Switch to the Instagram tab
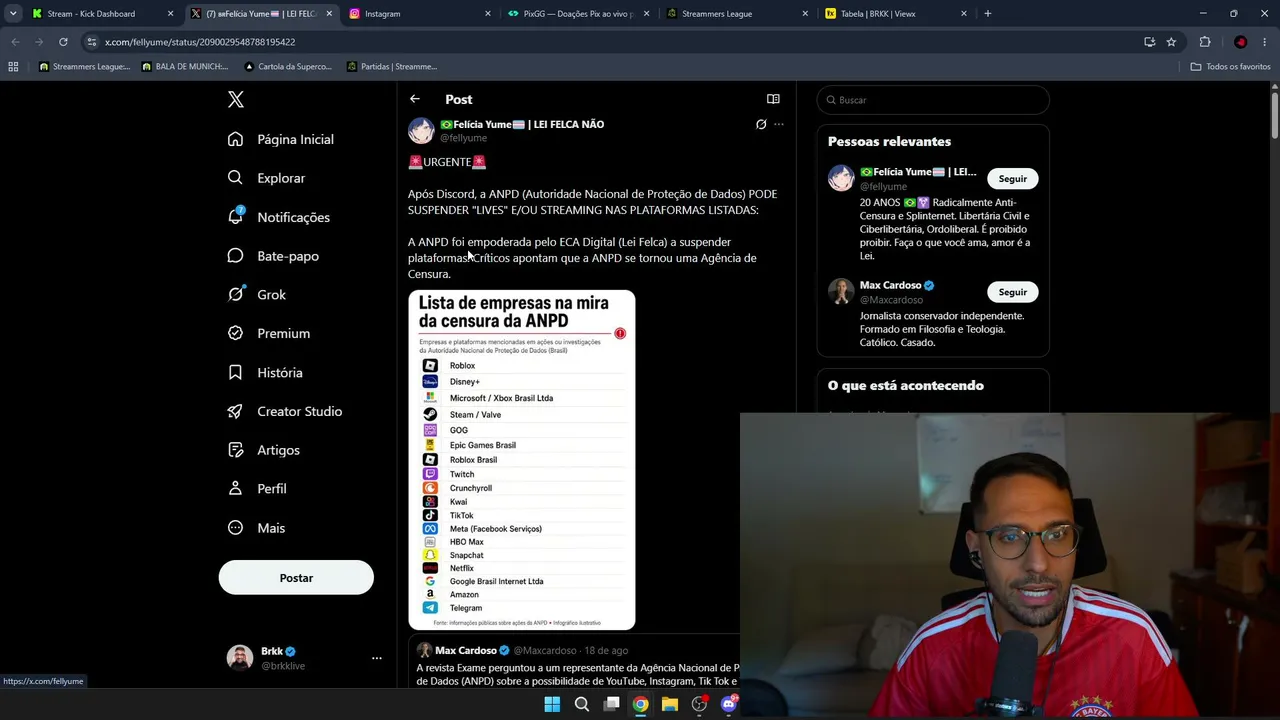This screenshot has width=1280, height=720. [420, 14]
